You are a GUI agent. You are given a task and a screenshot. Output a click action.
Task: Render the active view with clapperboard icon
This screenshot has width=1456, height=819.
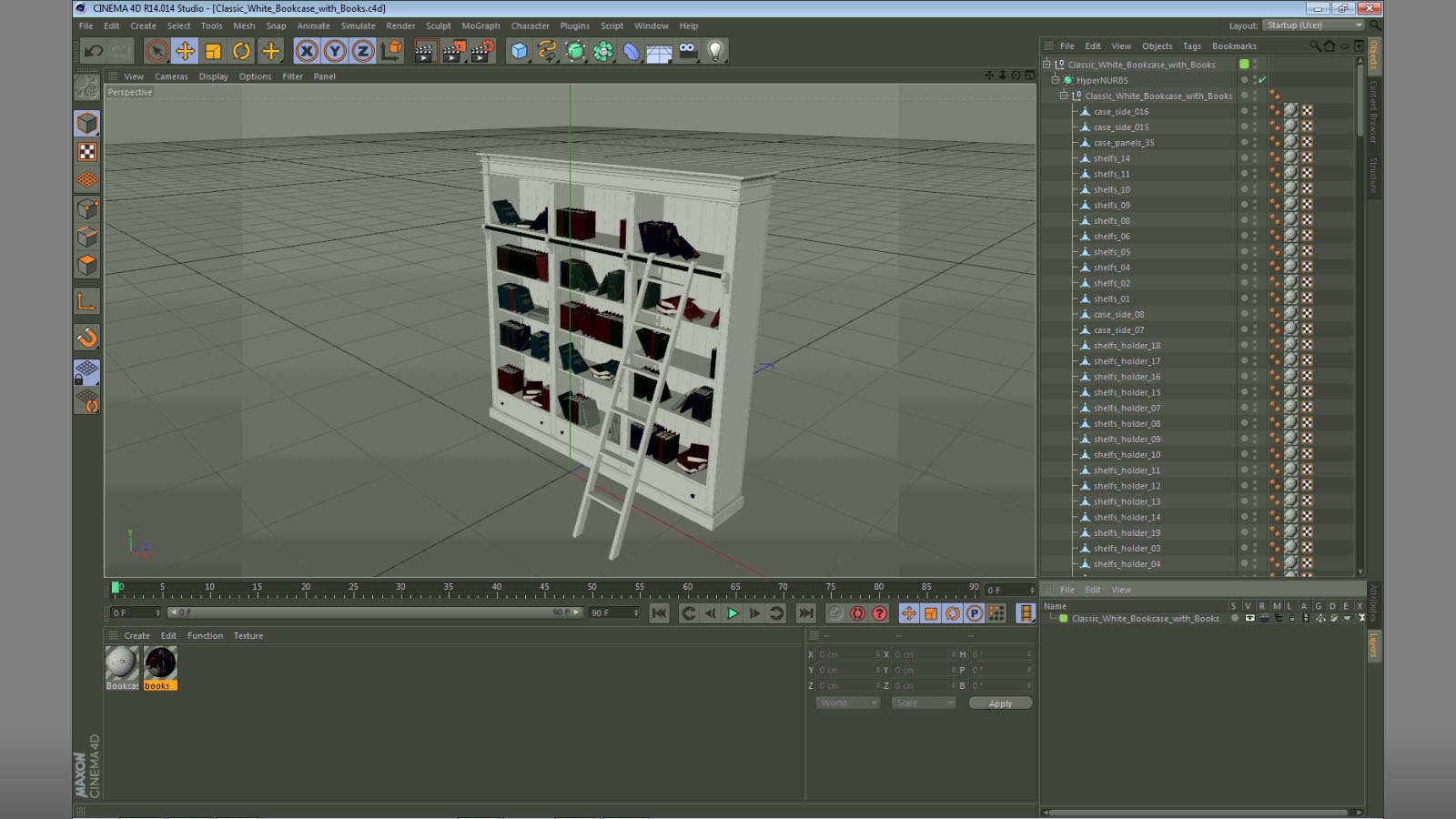pyautogui.click(x=424, y=51)
